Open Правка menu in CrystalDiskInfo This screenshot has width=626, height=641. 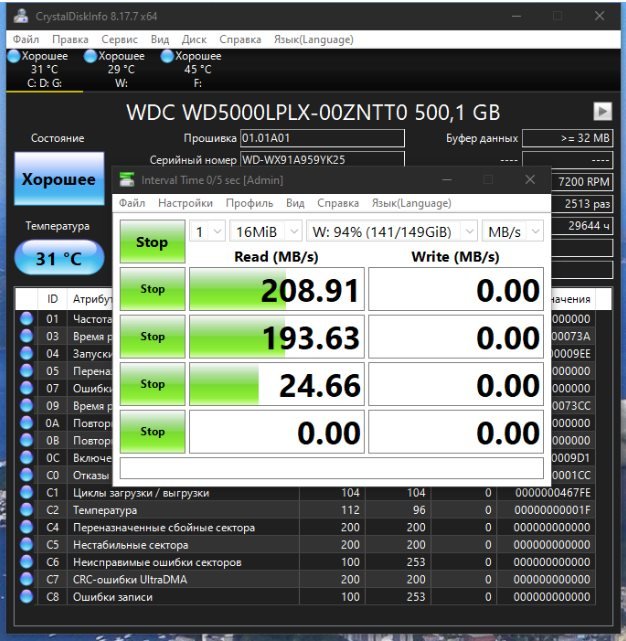70,39
